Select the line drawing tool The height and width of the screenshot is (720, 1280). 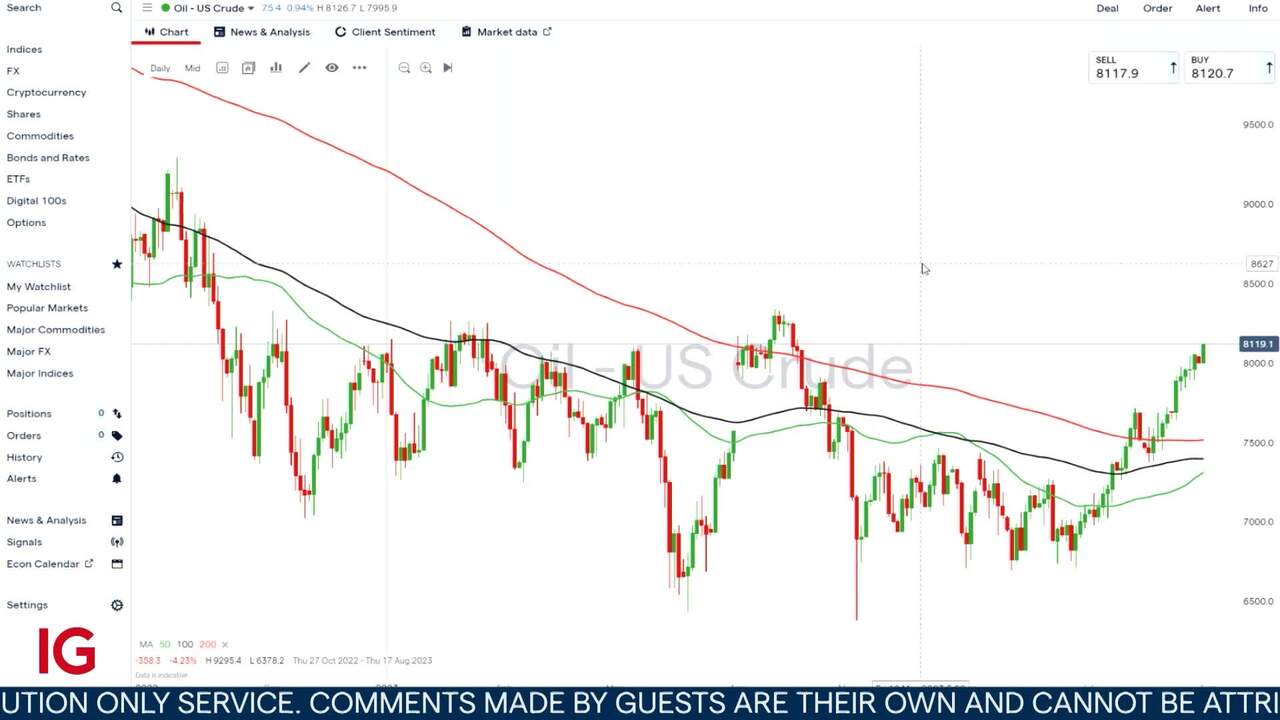[304, 68]
